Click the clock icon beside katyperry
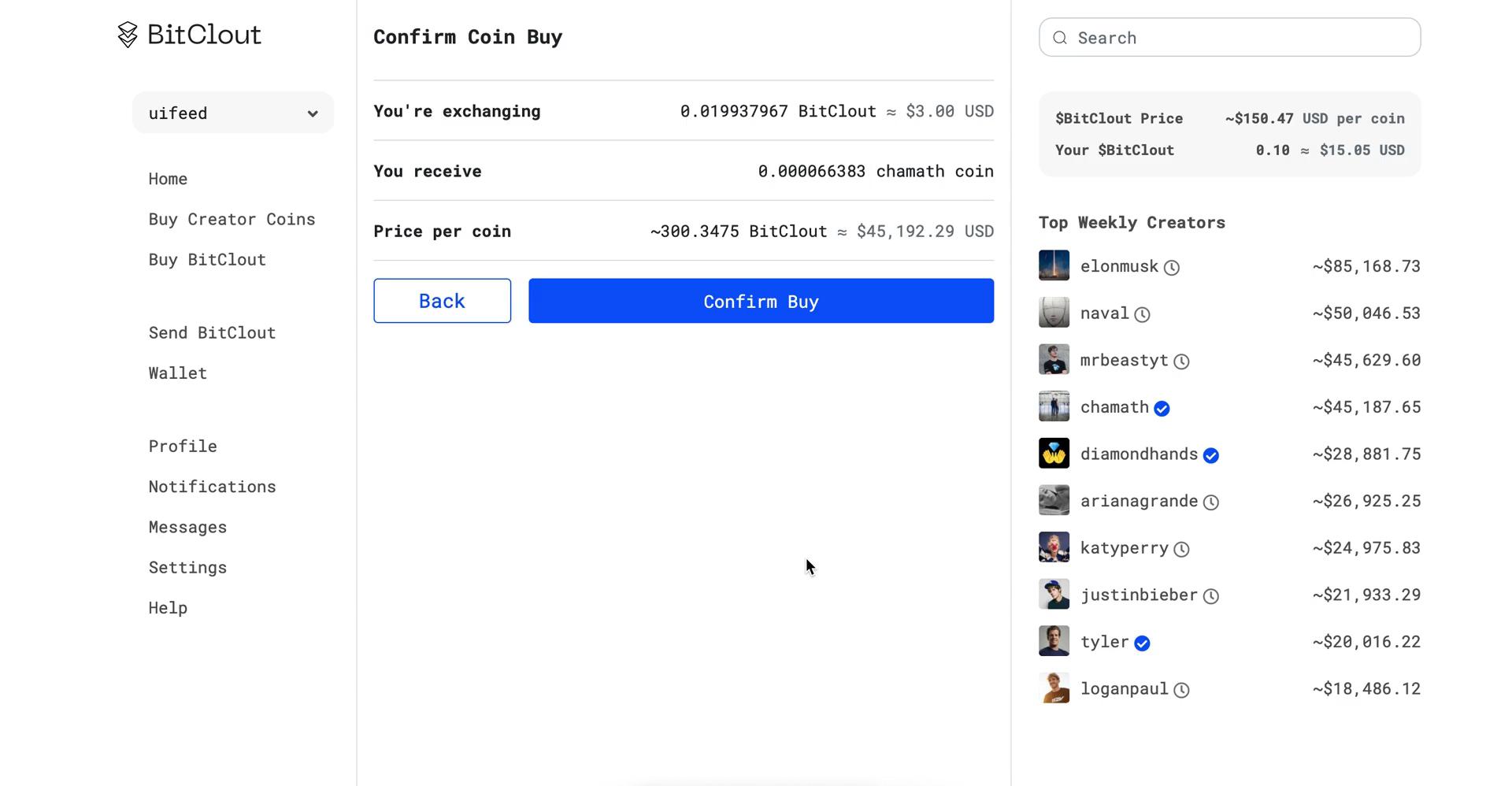 pyautogui.click(x=1181, y=550)
